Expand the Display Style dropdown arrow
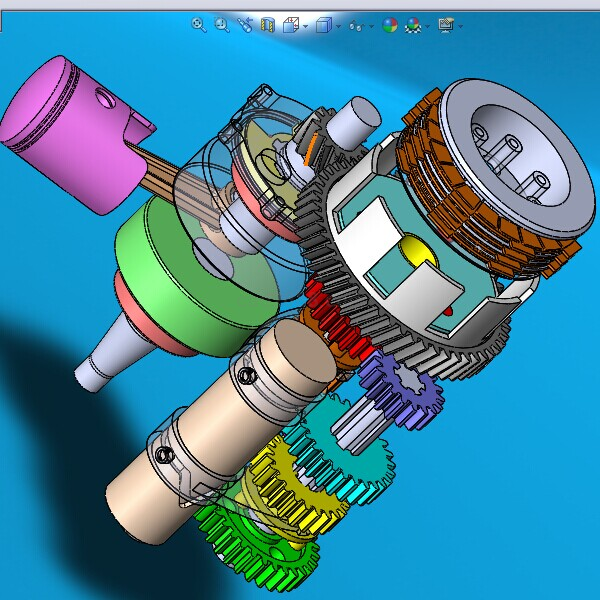 [x=338, y=26]
